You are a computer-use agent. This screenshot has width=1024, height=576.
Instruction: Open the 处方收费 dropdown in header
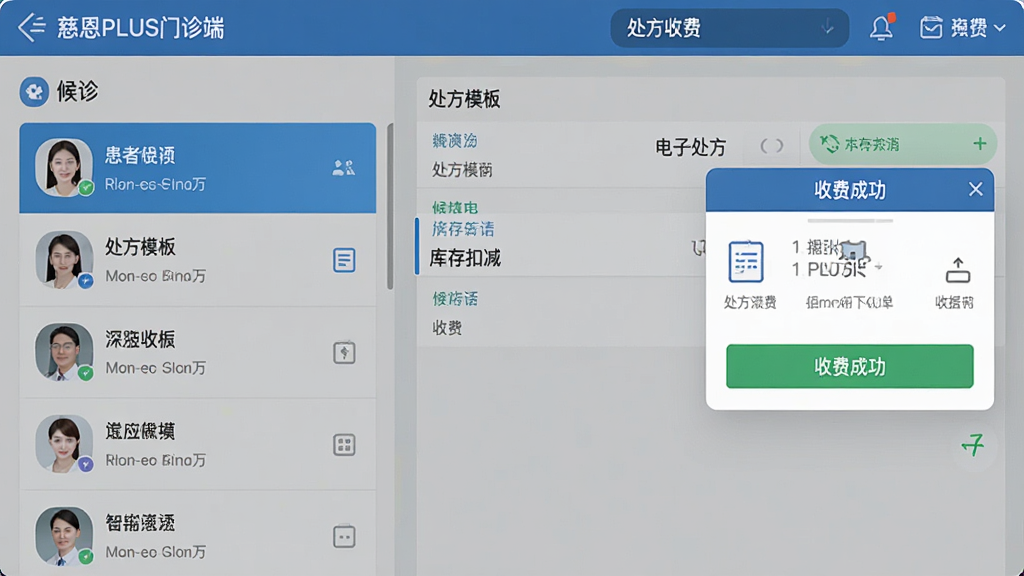[729, 27]
